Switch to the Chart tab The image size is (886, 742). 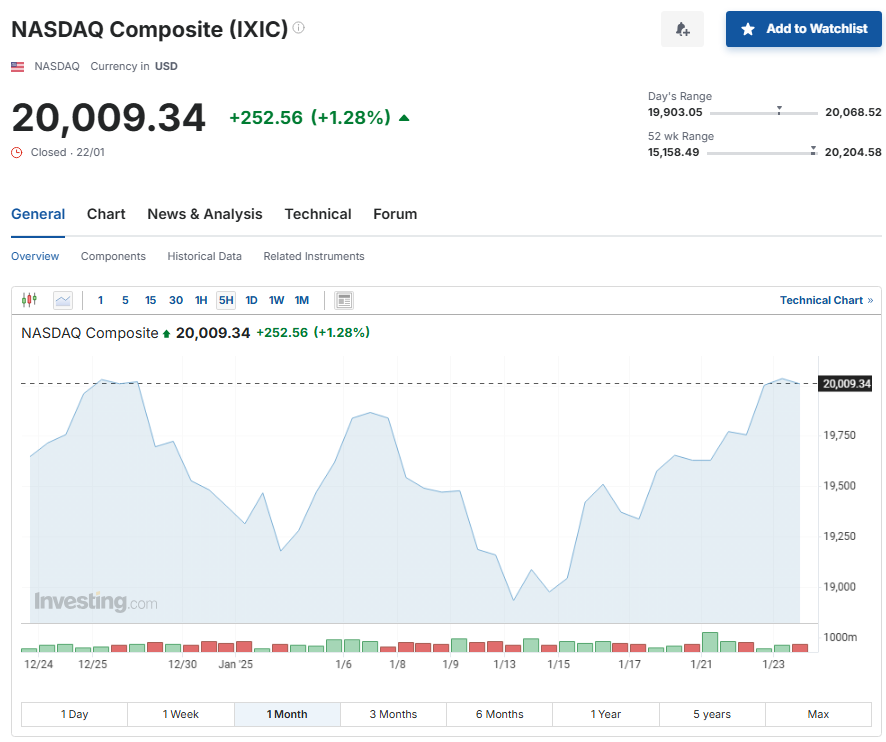point(106,214)
